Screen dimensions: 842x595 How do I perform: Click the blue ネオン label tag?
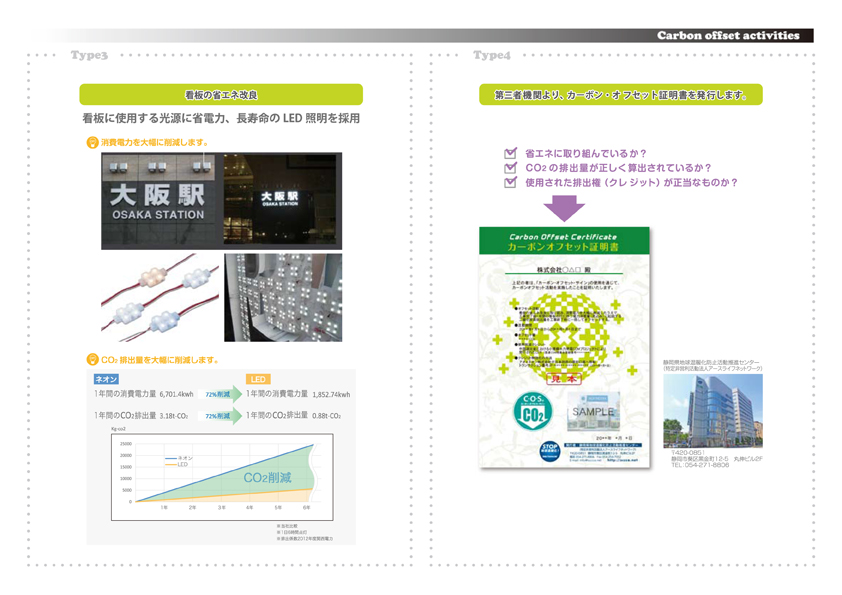click(x=106, y=379)
